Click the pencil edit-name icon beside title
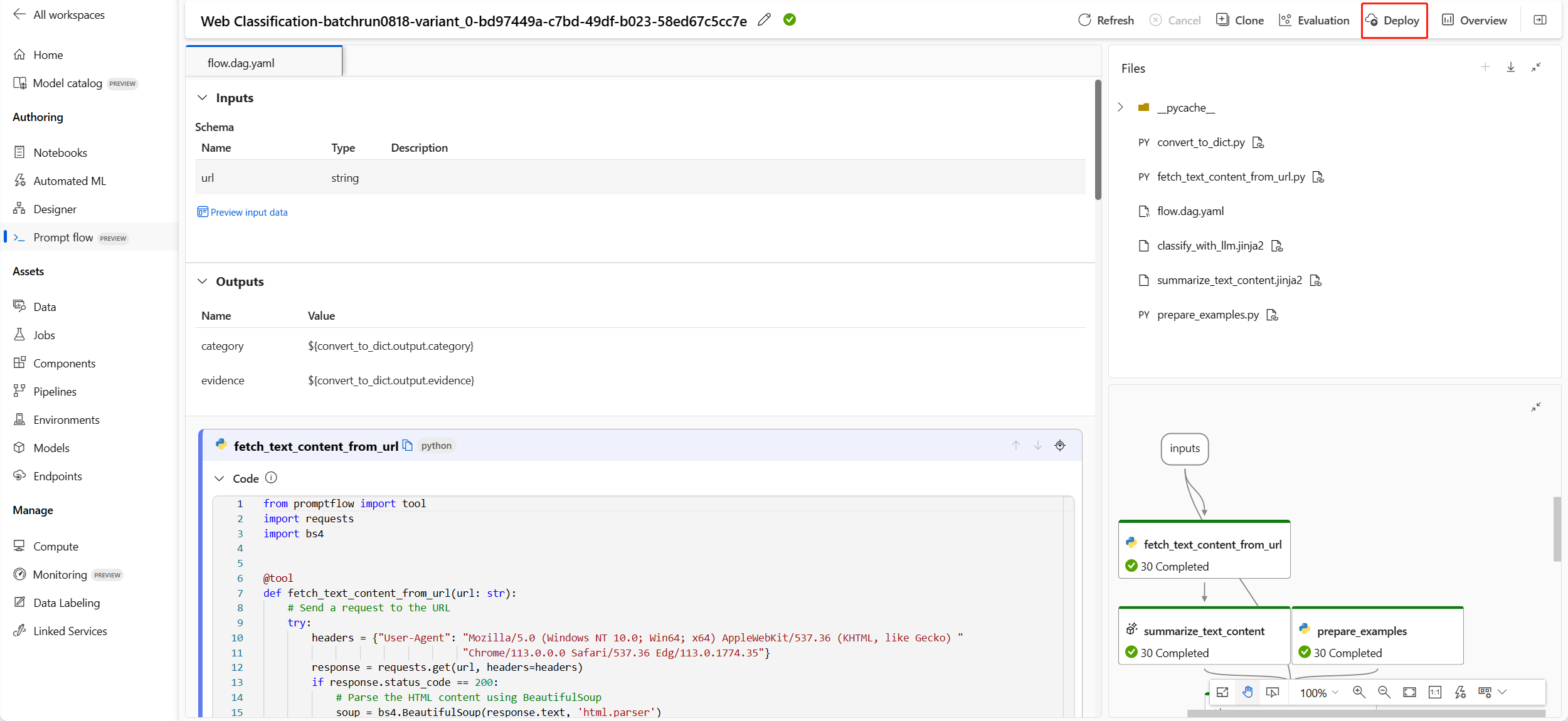This screenshot has width=1568, height=721. [x=764, y=20]
